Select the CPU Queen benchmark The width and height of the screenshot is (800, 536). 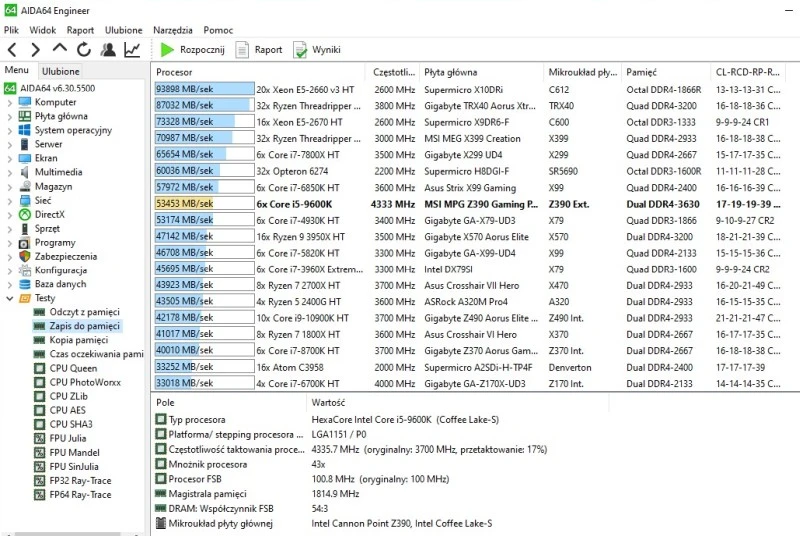tap(73, 368)
